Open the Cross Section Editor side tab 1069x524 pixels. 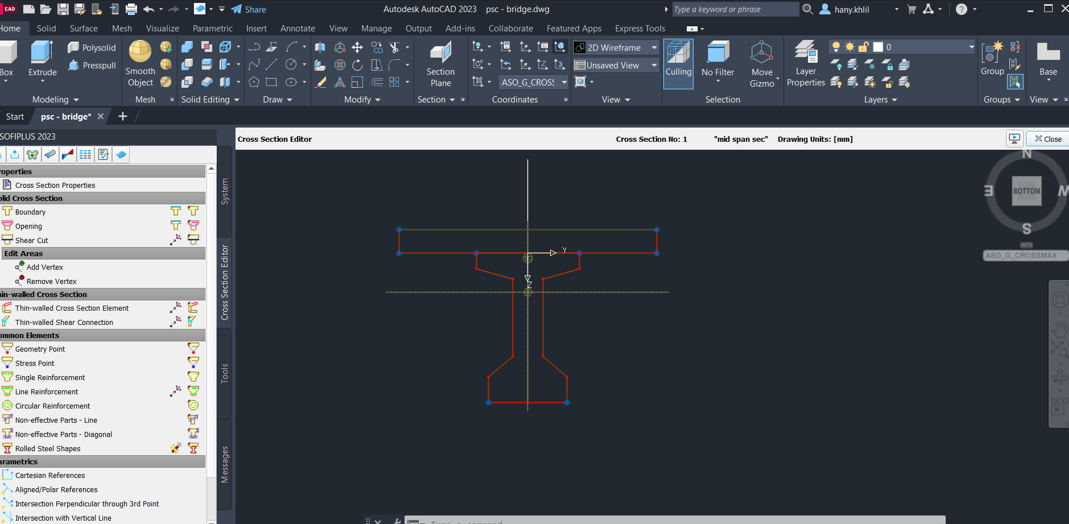point(225,282)
